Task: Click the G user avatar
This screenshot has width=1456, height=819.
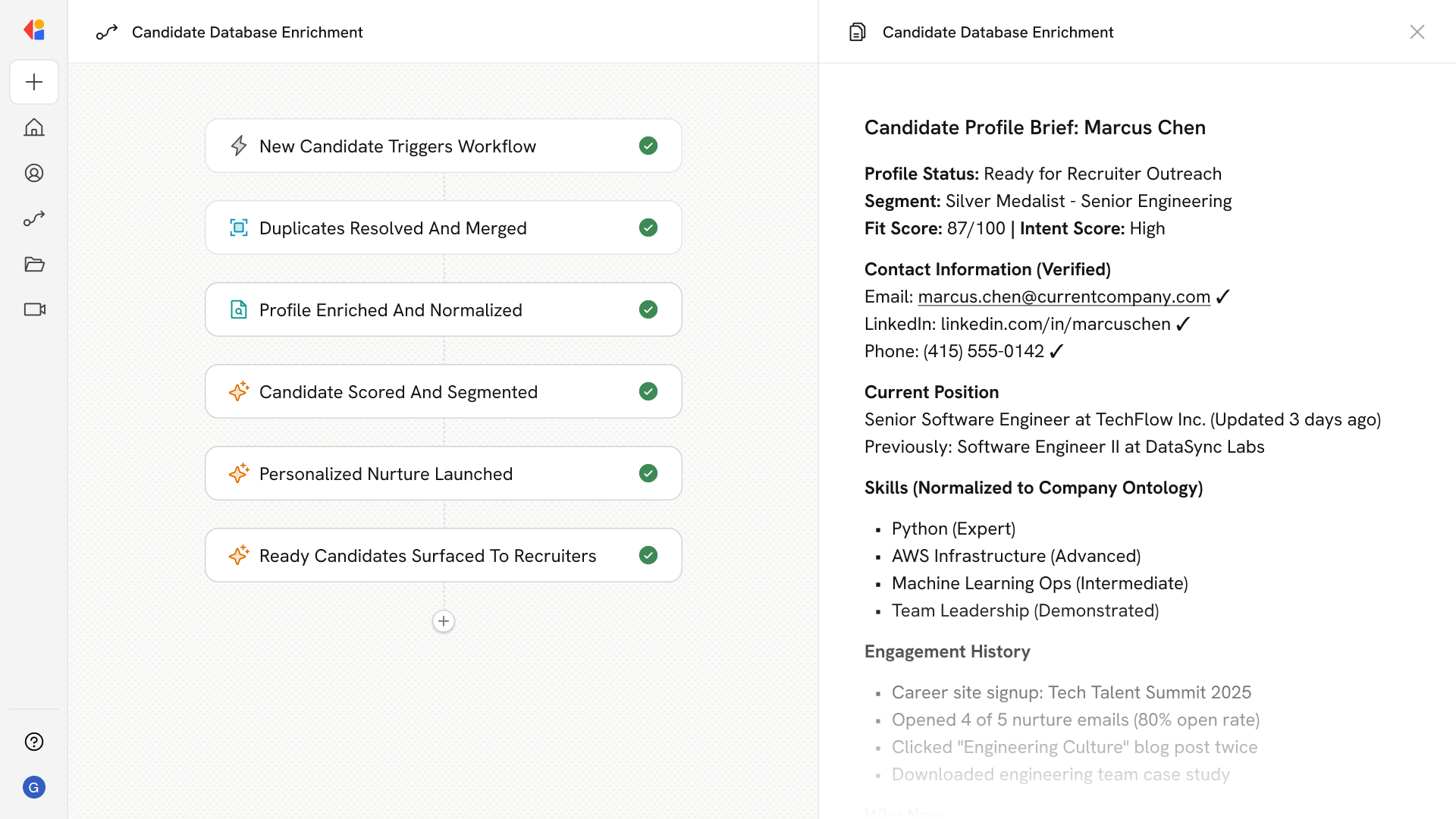Action: pyautogui.click(x=34, y=787)
